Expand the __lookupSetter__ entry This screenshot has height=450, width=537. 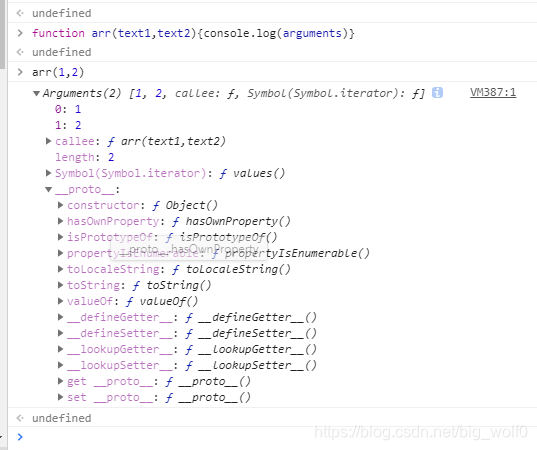tap(60, 365)
